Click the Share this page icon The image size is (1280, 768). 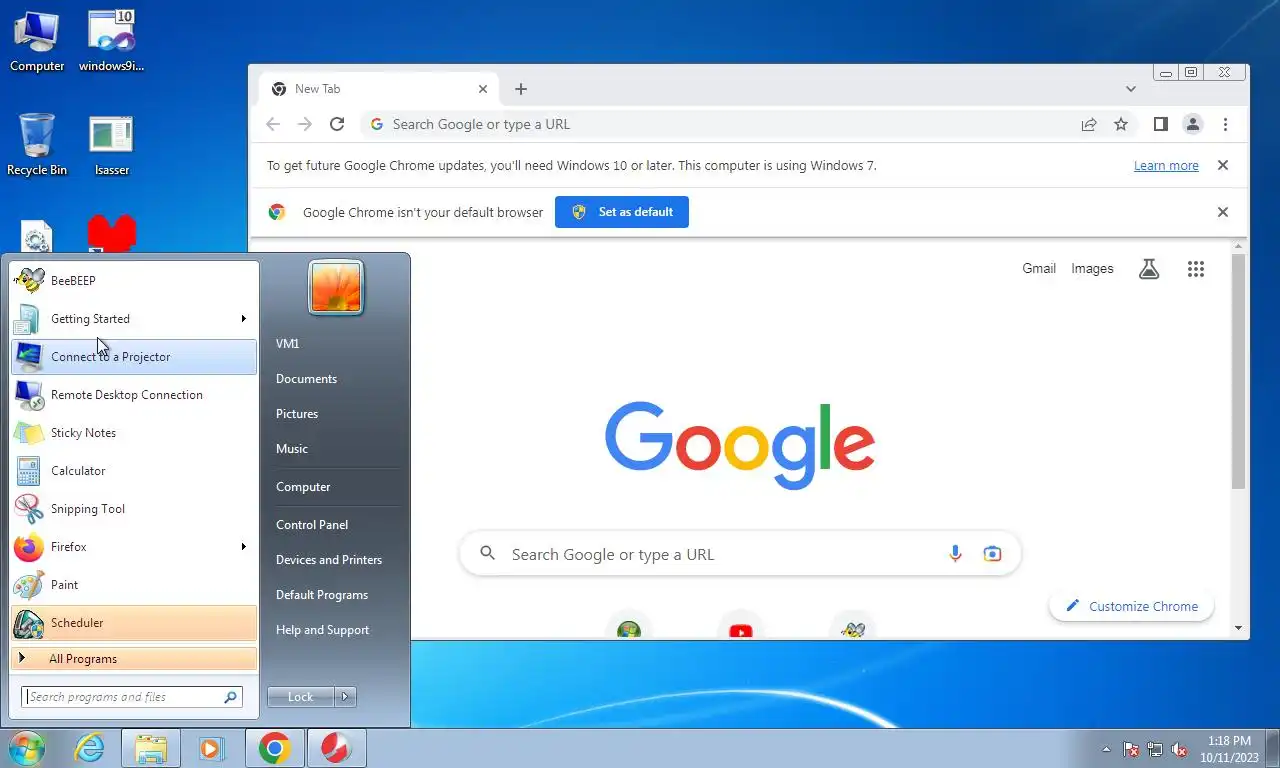coord(1089,124)
